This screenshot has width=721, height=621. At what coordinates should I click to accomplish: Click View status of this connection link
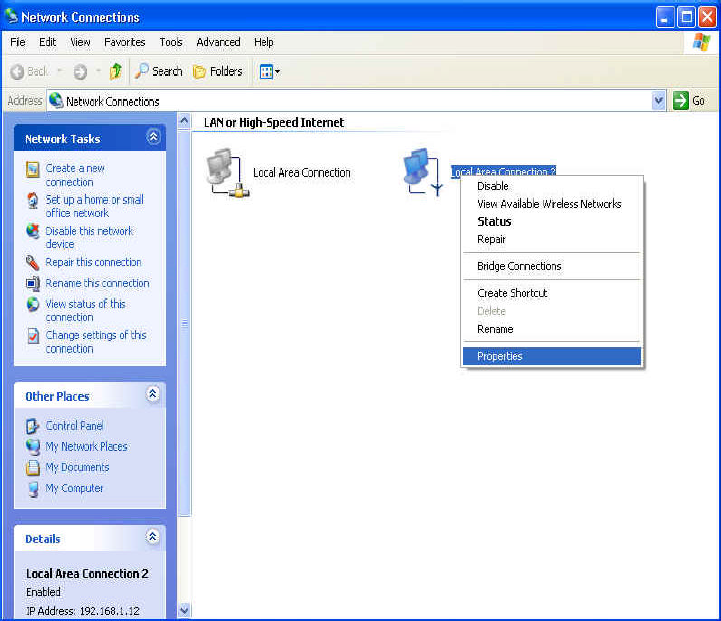tap(86, 310)
